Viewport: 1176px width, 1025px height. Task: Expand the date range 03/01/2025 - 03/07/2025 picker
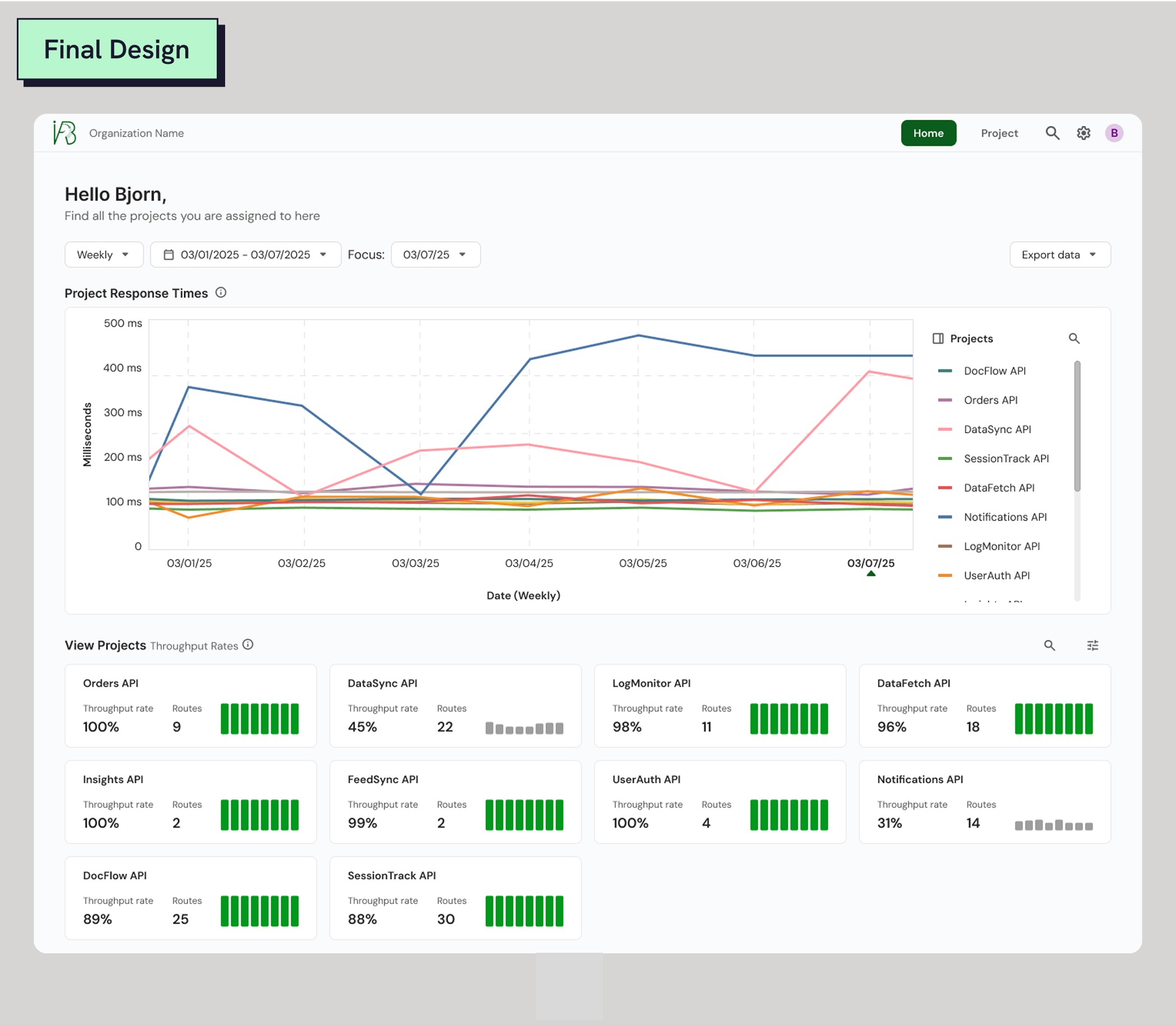pyautogui.click(x=245, y=255)
